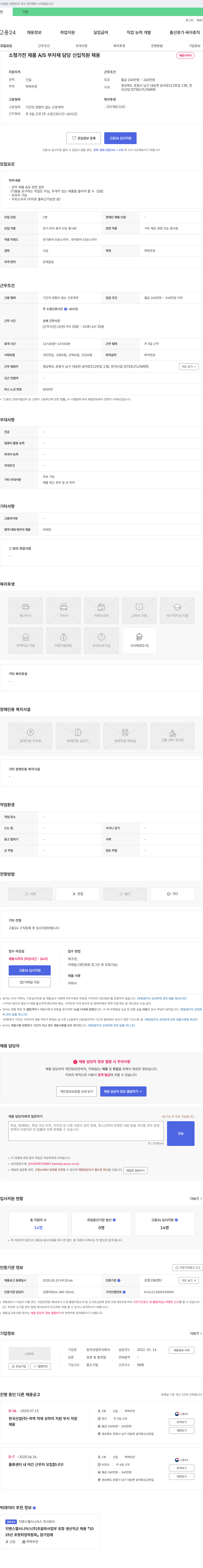
Task: Click the 주택자금 지원 benefit icon
Action: (26, 640)
